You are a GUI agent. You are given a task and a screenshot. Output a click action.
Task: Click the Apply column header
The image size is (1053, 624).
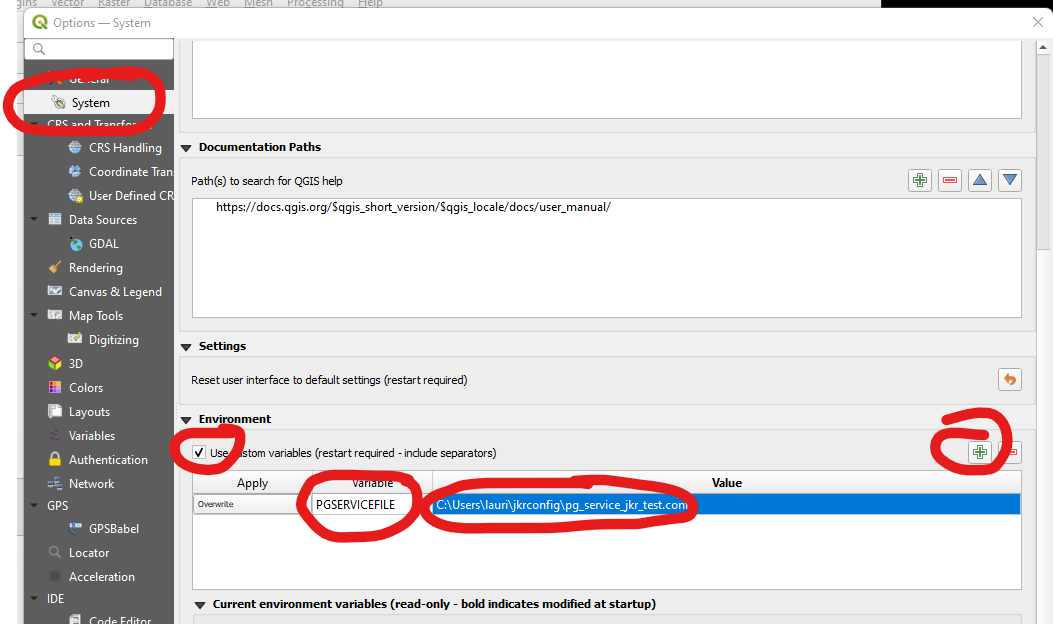(252, 483)
